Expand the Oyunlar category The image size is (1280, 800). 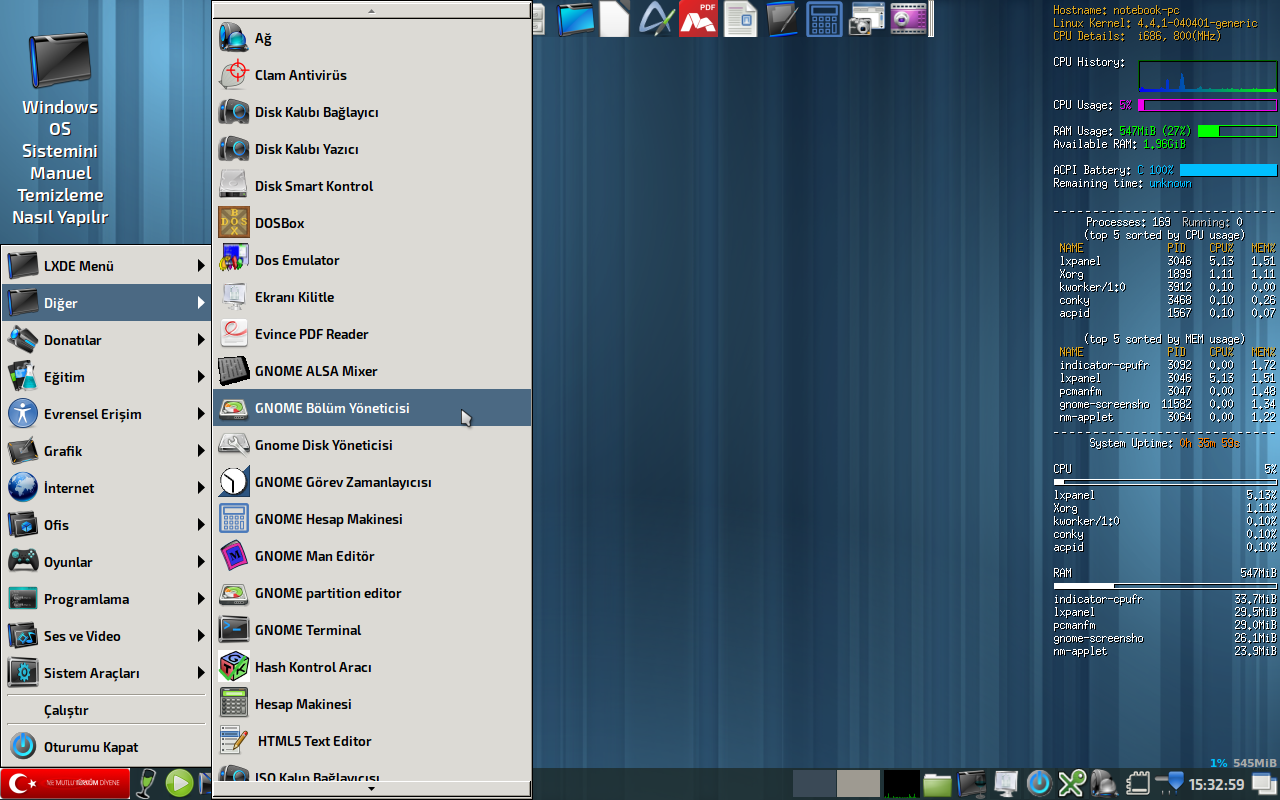(x=107, y=562)
